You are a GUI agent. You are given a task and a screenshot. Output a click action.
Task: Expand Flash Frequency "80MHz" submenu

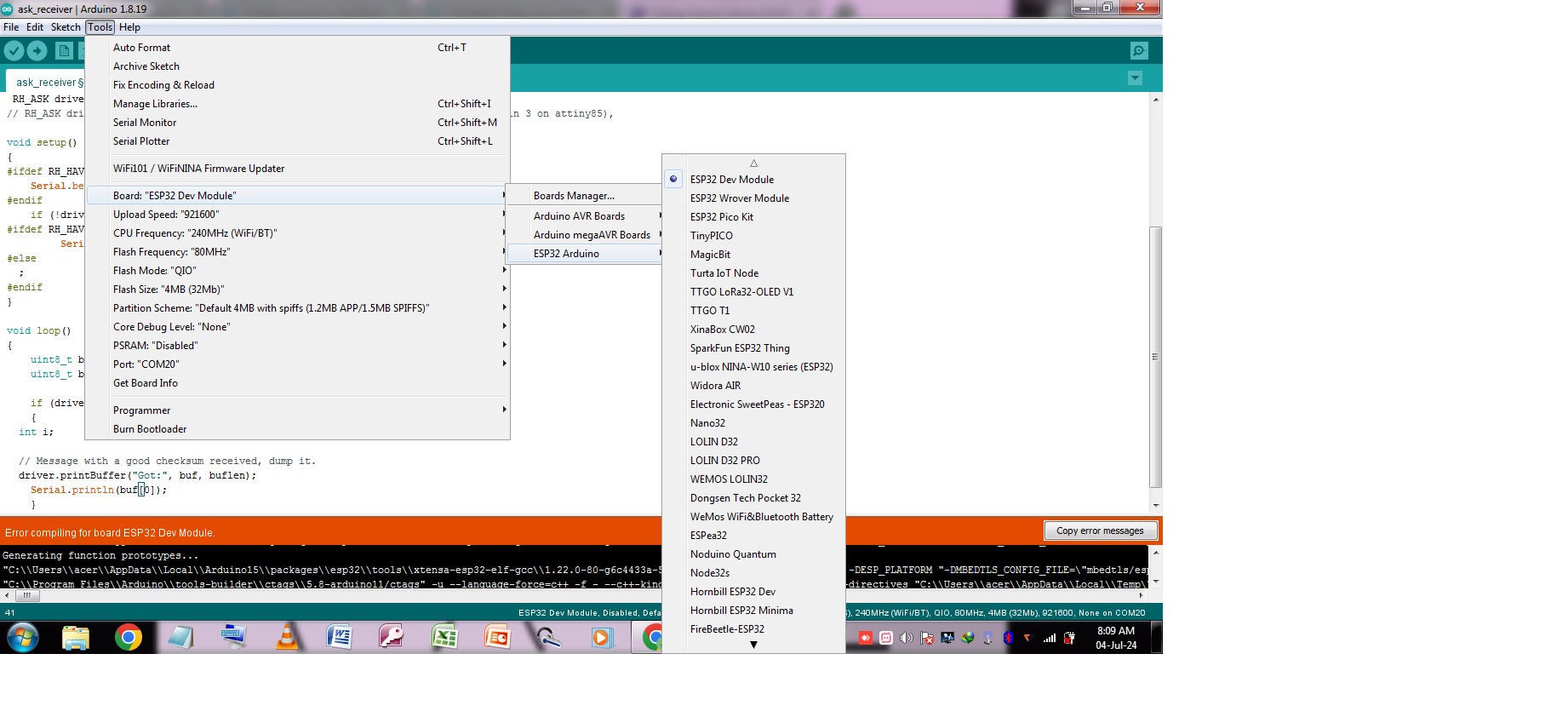tap(297, 252)
